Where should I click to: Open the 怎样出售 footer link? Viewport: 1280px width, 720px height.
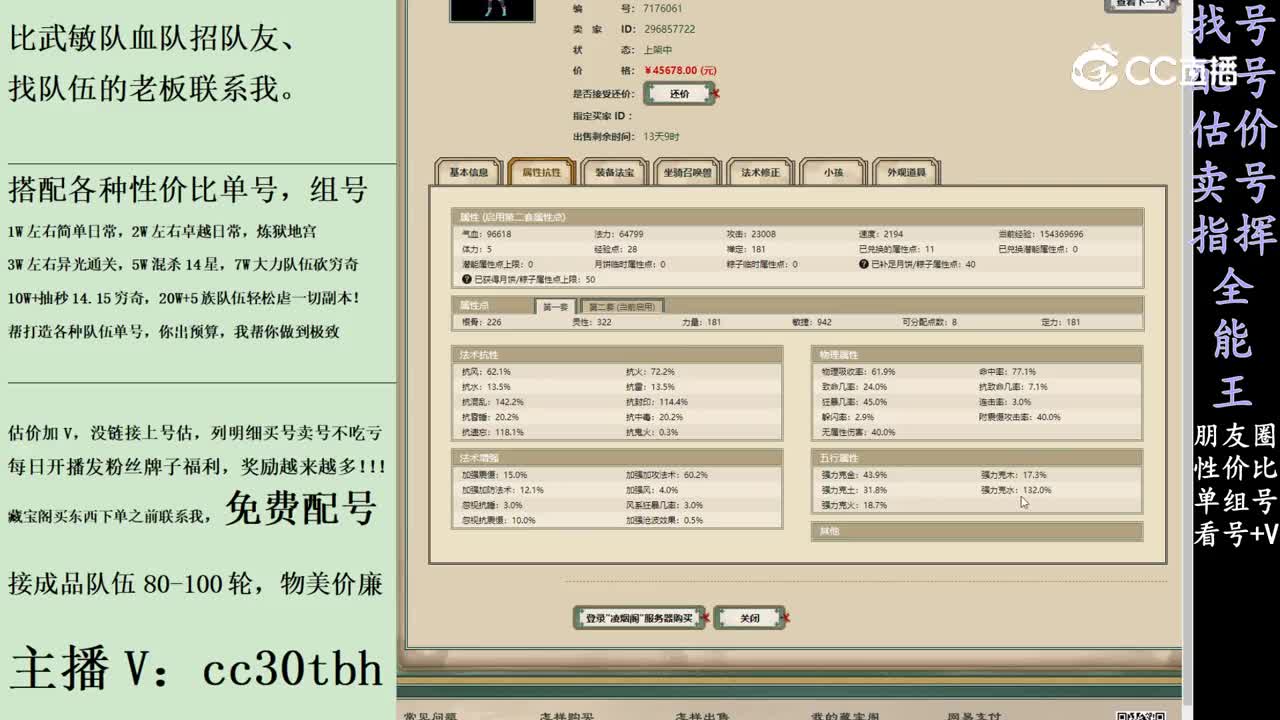(703, 715)
